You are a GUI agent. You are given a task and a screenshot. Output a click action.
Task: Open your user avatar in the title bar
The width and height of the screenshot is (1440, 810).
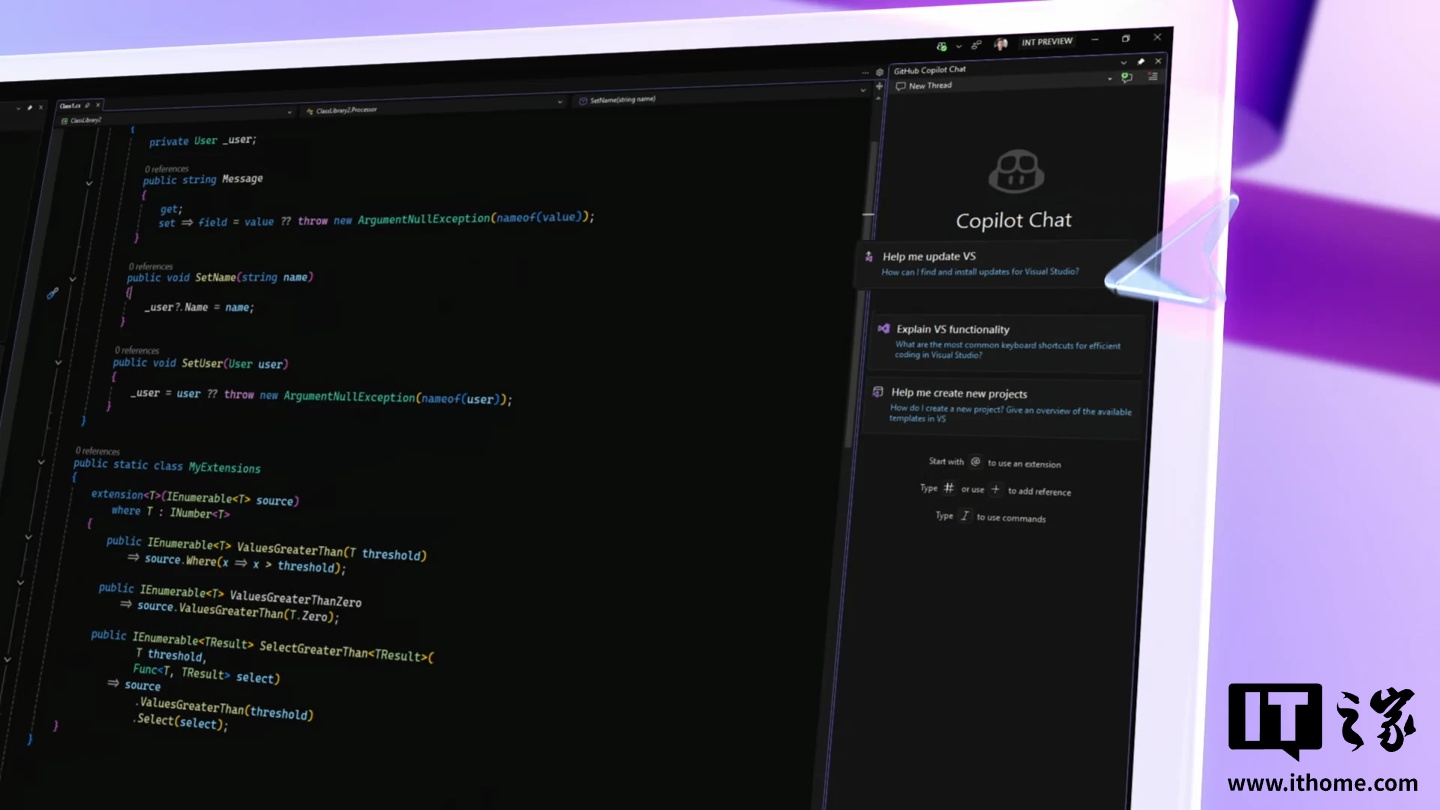(1000, 44)
